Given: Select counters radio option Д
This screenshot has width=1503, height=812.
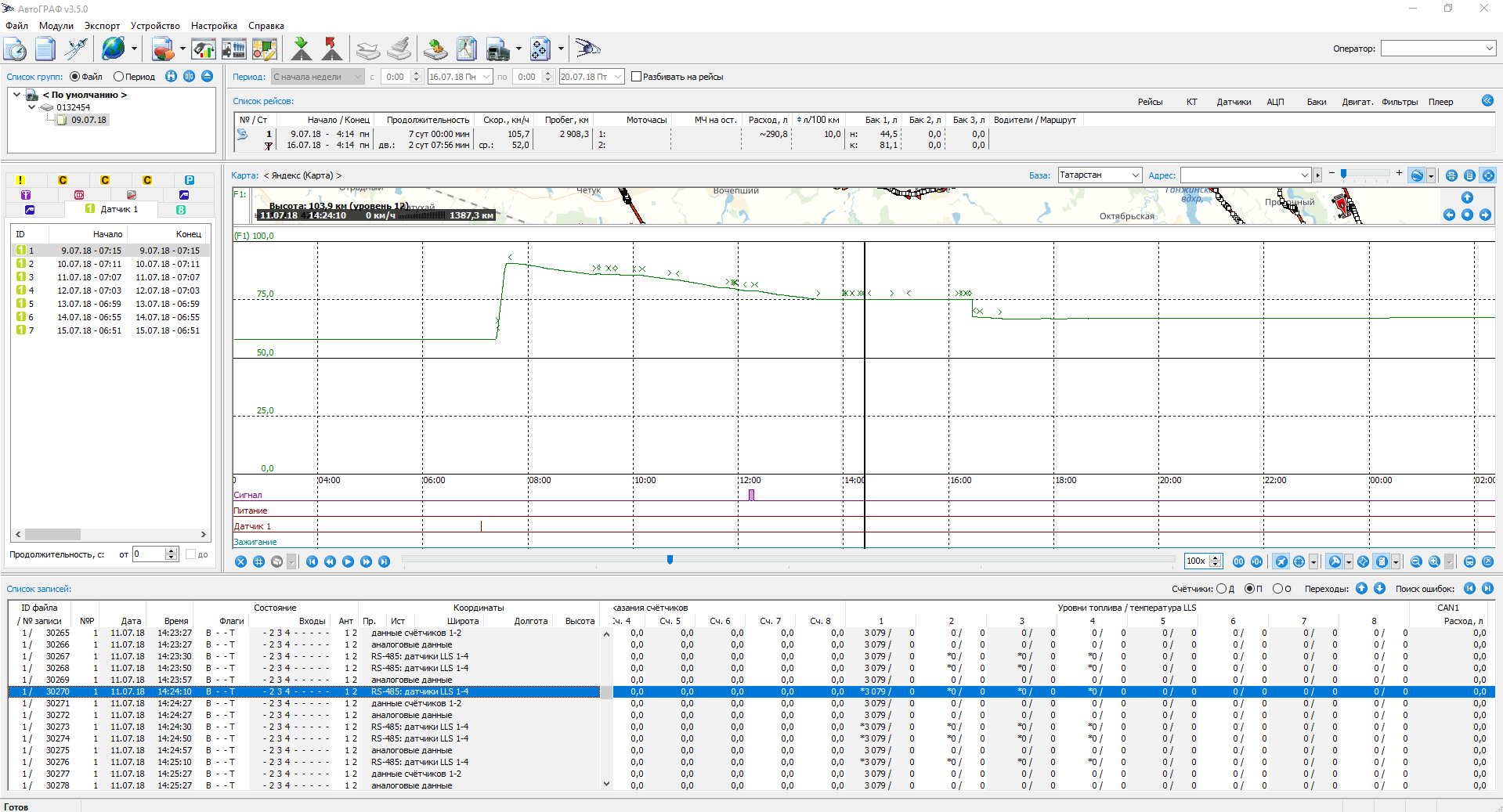Looking at the screenshot, I should 1221,589.
